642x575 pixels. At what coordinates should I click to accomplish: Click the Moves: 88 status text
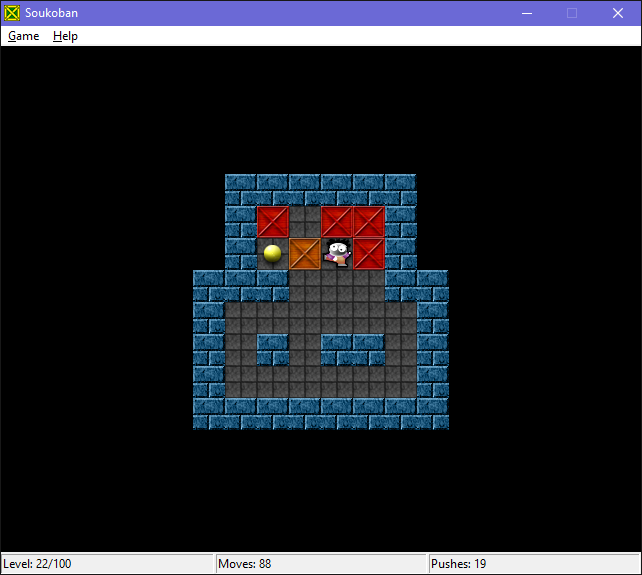(244, 564)
